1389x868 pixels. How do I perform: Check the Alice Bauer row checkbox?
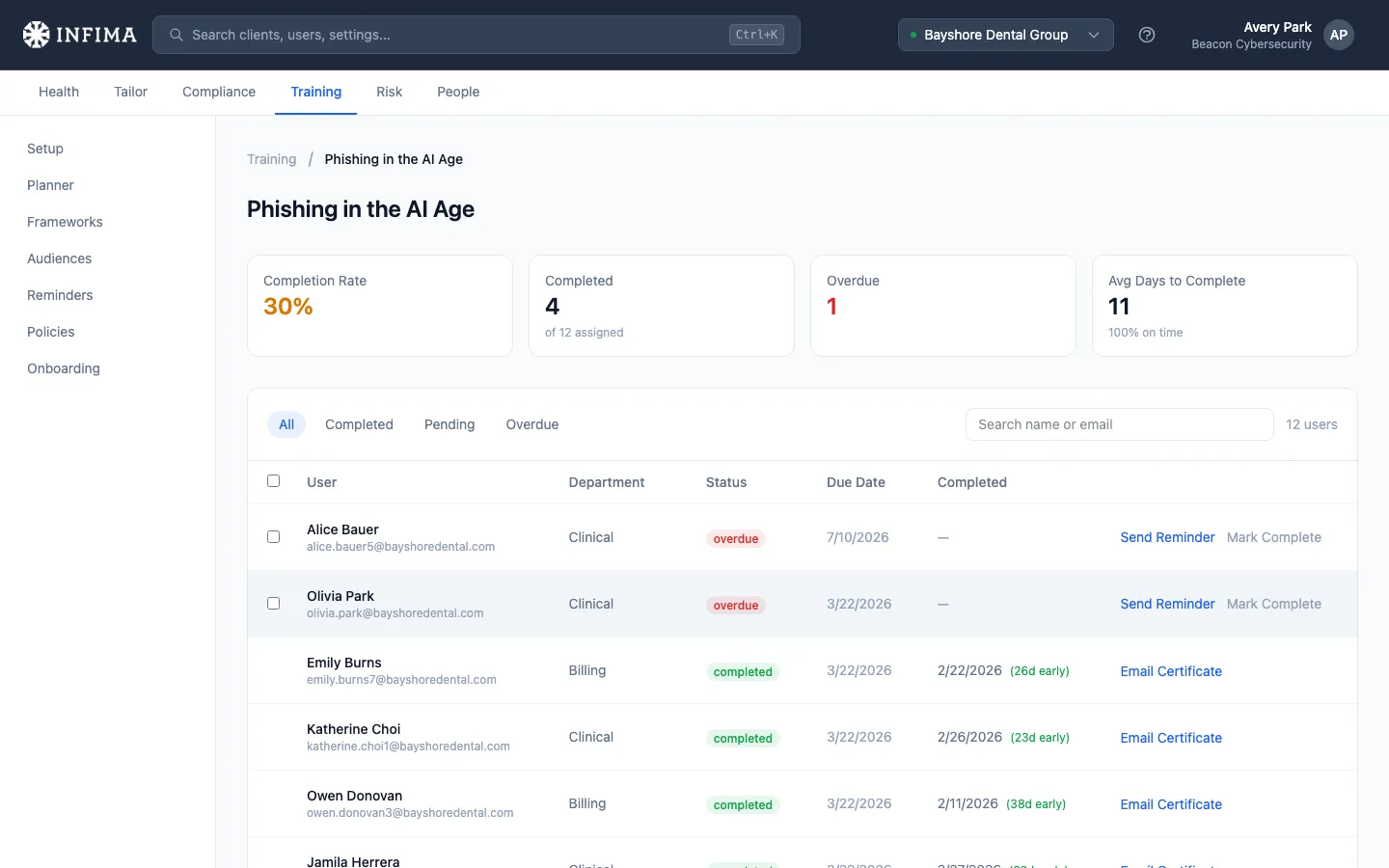click(274, 536)
